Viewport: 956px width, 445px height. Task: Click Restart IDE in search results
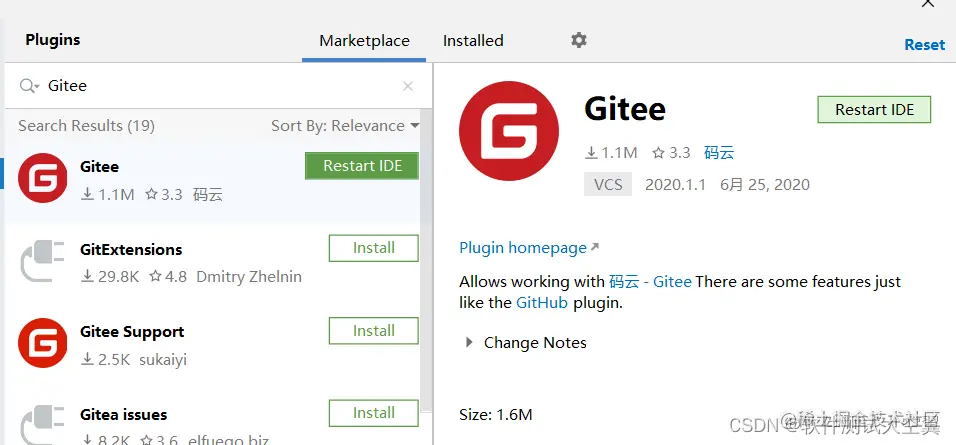tap(362, 166)
